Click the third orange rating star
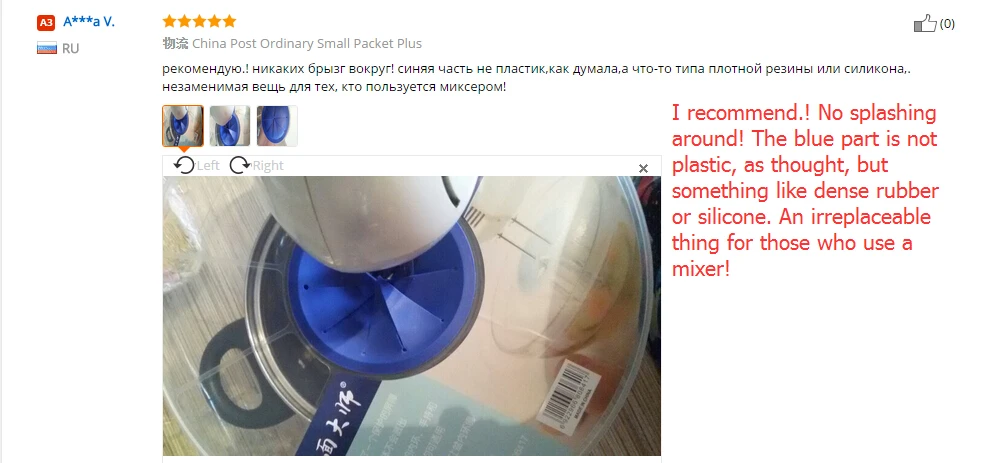Image resolution: width=987 pixels, height=463 pixels. [x=200, y=21]
